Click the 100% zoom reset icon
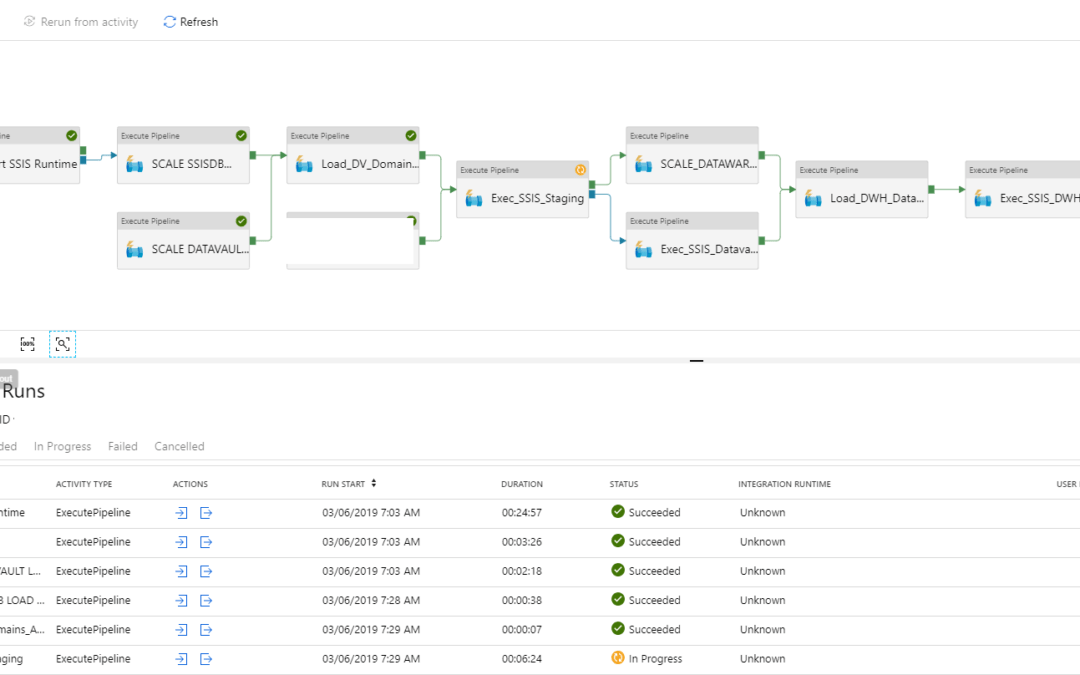Image resolution: width=1080 pixels, height=675 pixels. 28,344
